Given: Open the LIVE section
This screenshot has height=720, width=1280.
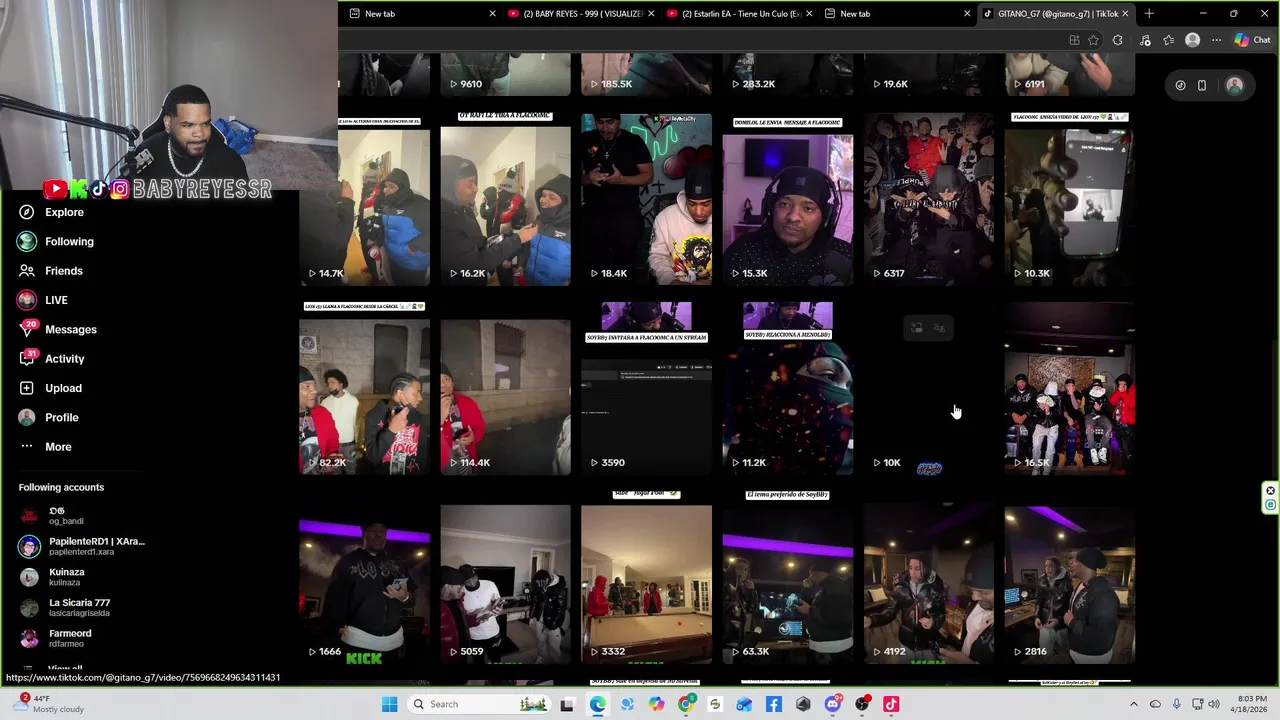Looking at the screenshot, I should (x=43, y=300).
